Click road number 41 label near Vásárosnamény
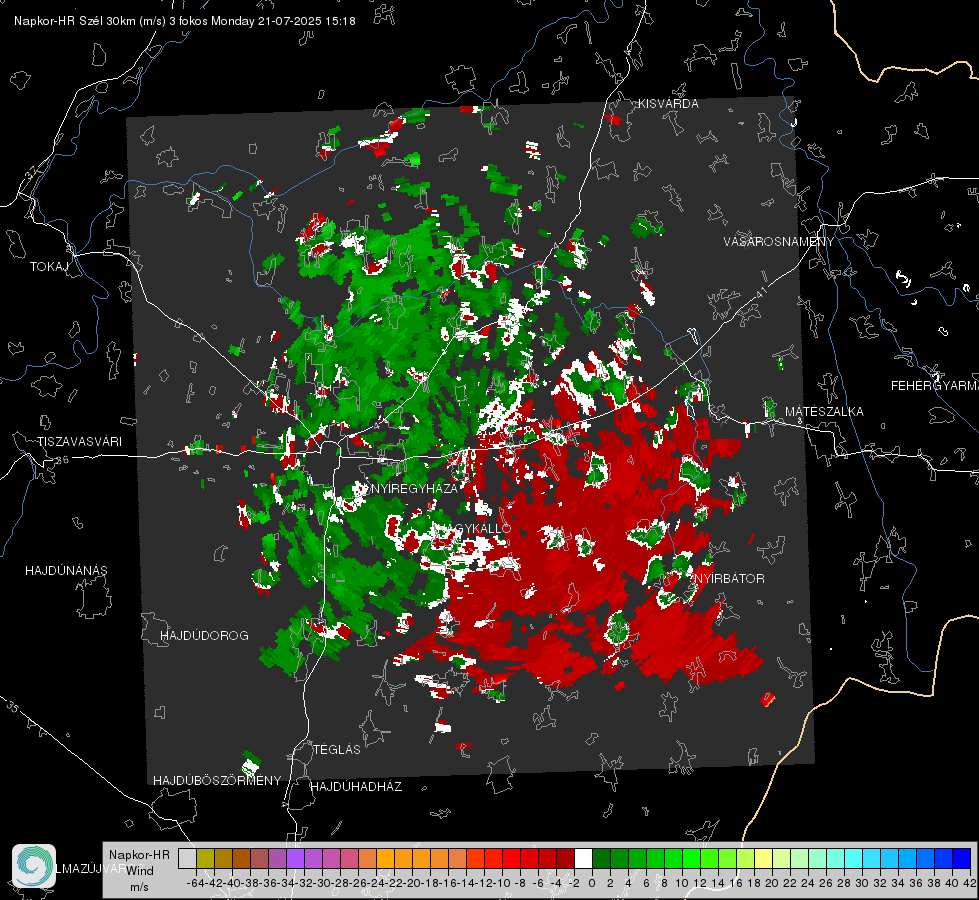This screenshot has height=900, width=979. coord(760,292)
